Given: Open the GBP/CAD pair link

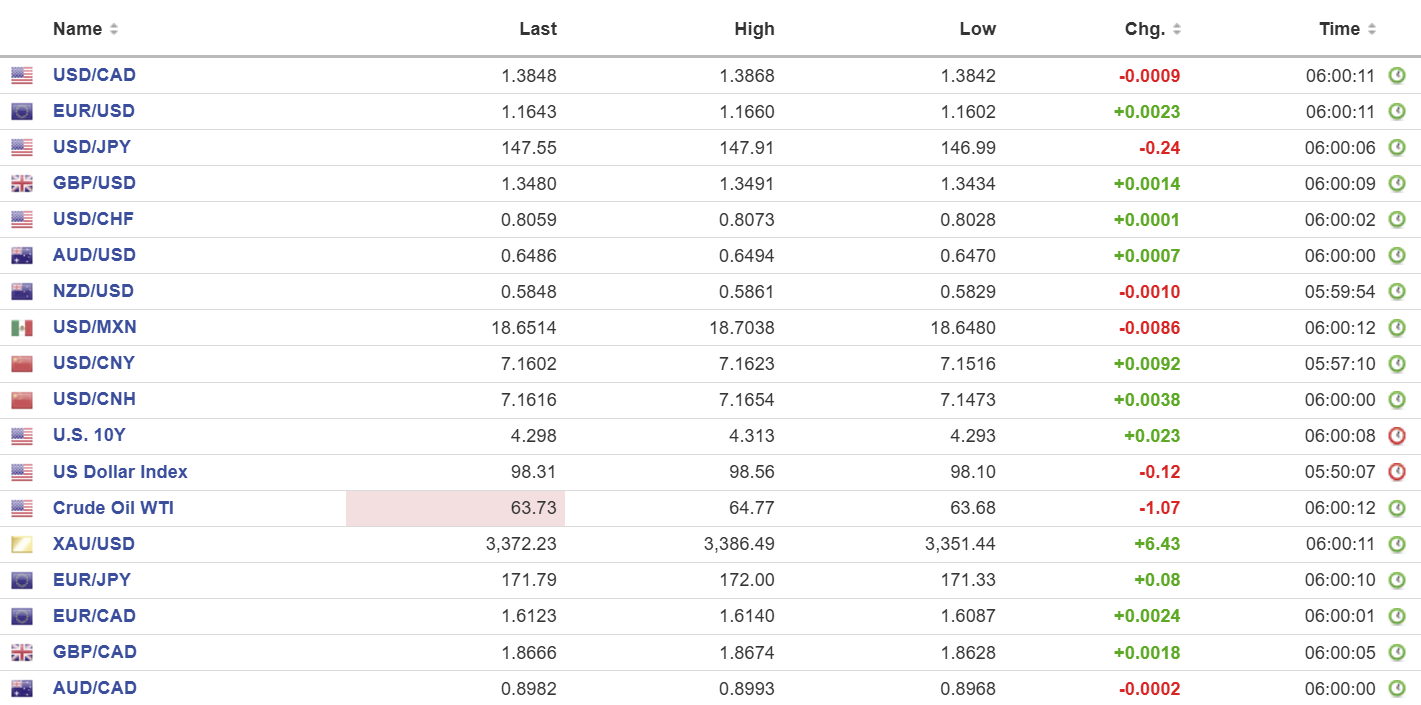Looking at the screenshot, I should (94, 652).
